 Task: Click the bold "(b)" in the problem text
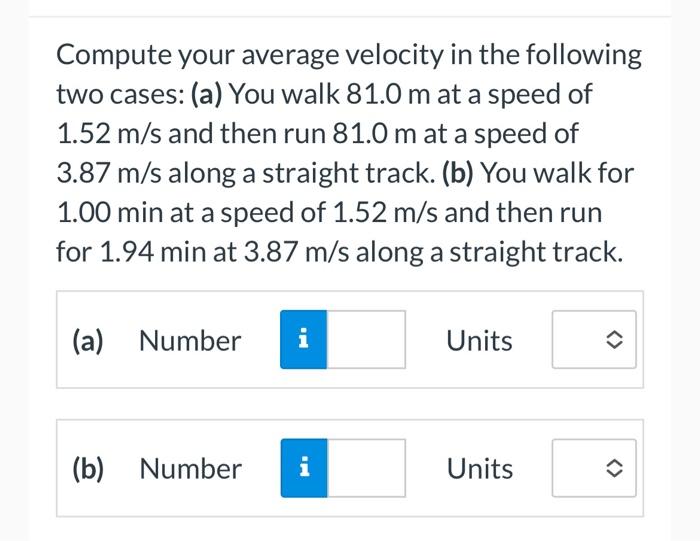[458, 173]
